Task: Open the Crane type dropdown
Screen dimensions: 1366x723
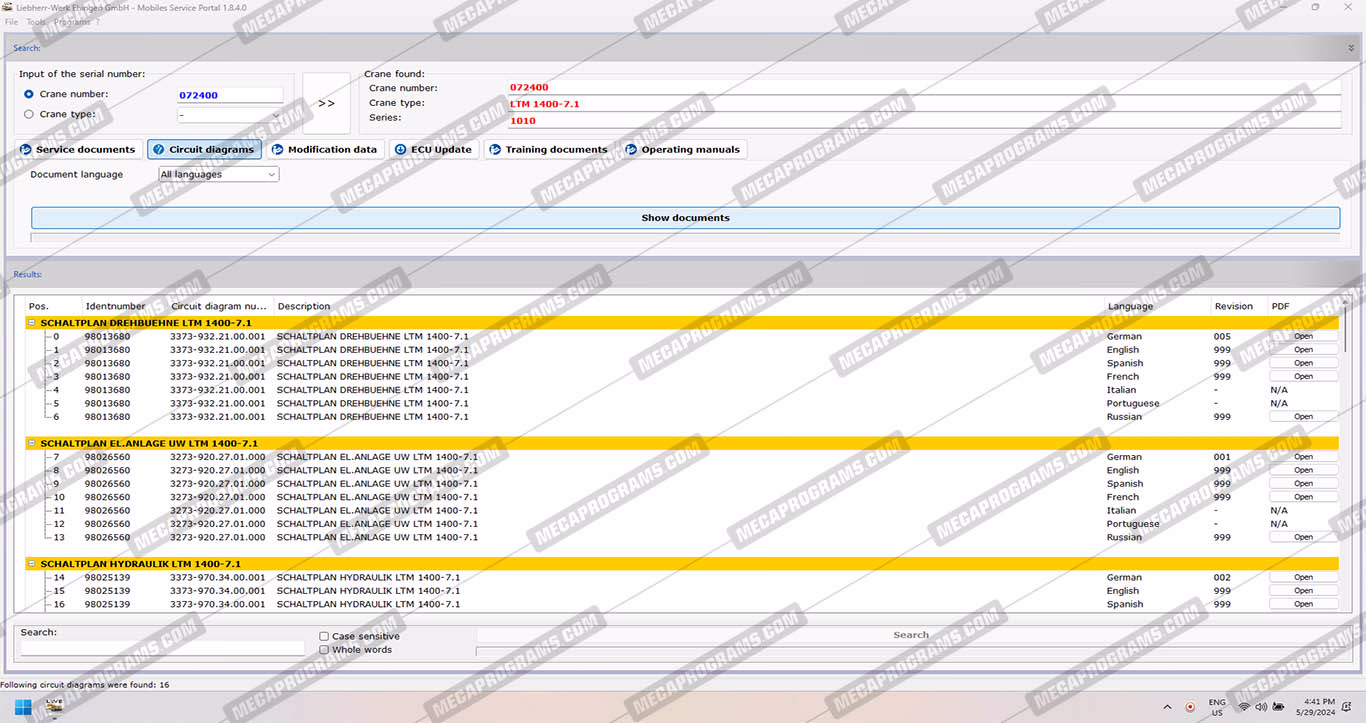Action: coord(230,115)
